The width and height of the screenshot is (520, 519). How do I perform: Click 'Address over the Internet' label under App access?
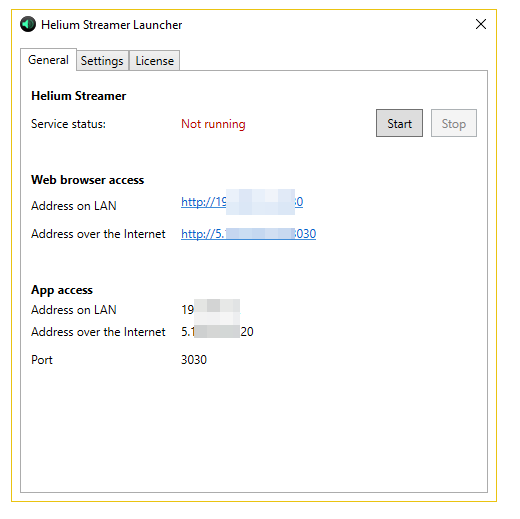pos(98,332)
